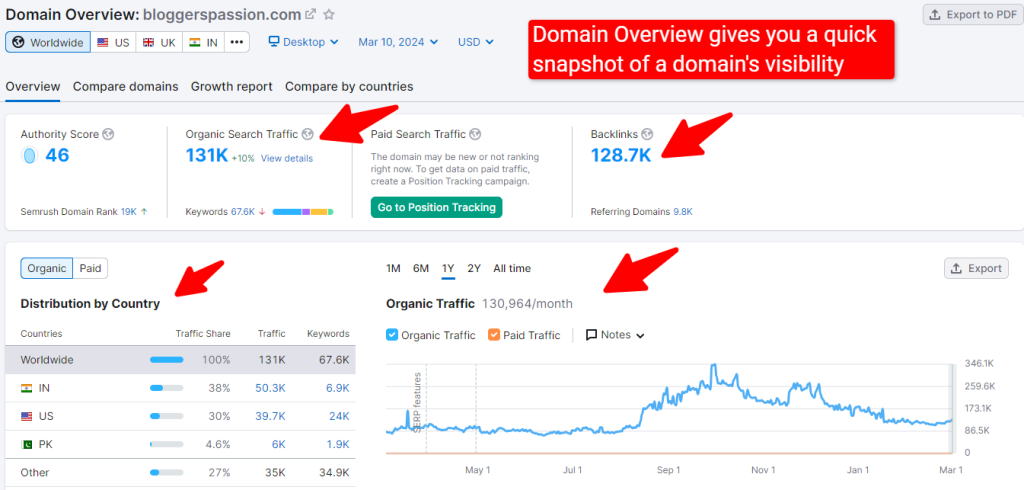
Task: Open the Mar 10, 2024 date dropdown
Action: 398,42
